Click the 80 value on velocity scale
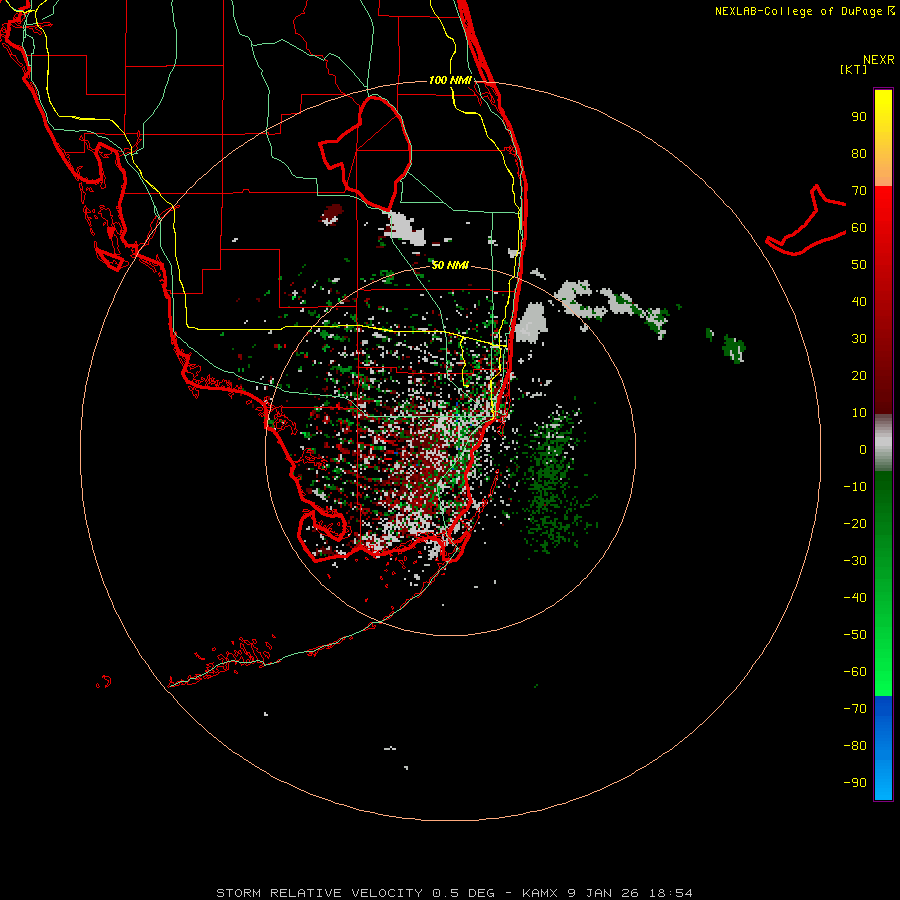The image size is (900, 900). click(859, 154)
